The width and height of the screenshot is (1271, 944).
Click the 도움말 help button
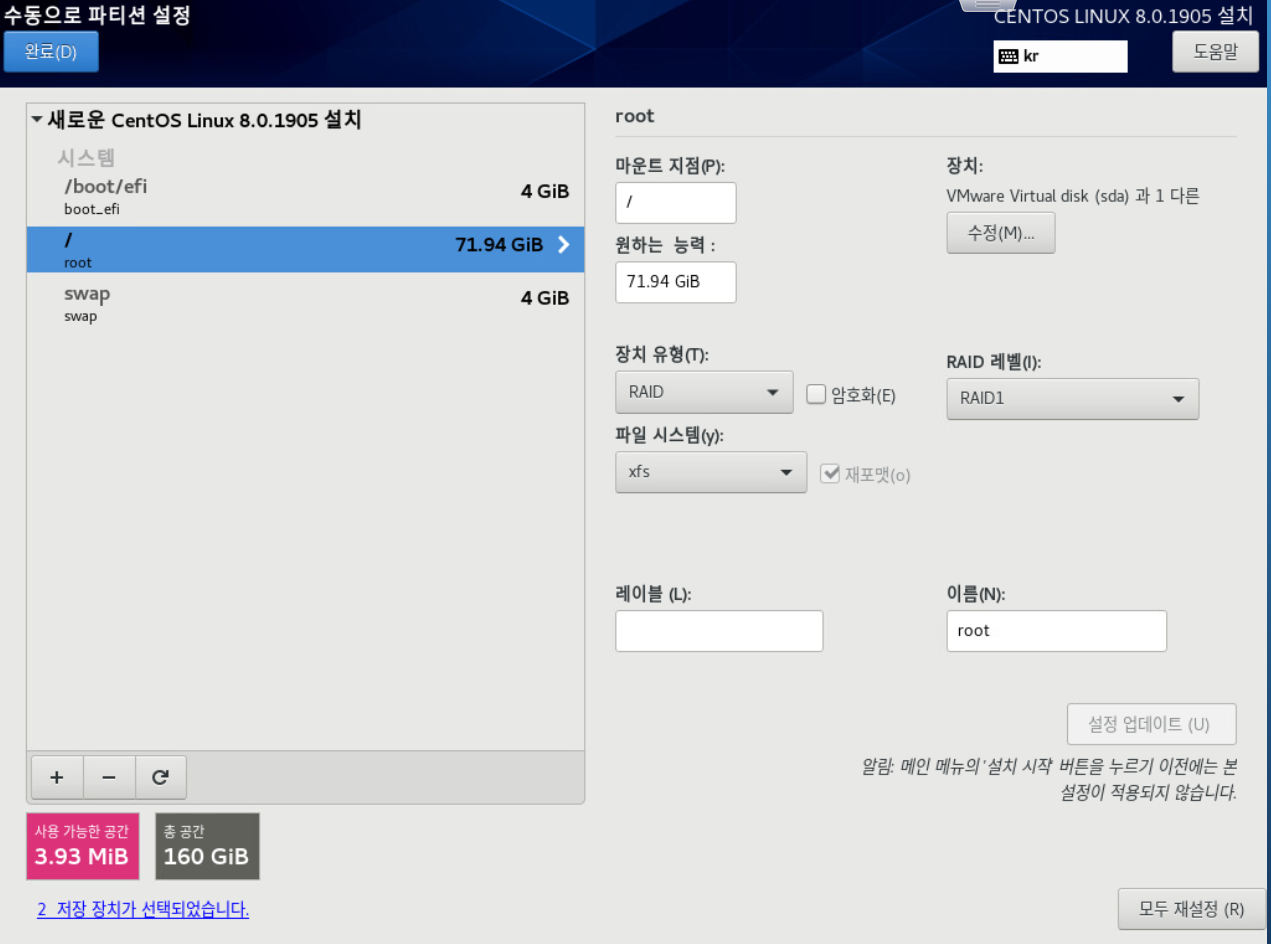(x=1215, y=52)
